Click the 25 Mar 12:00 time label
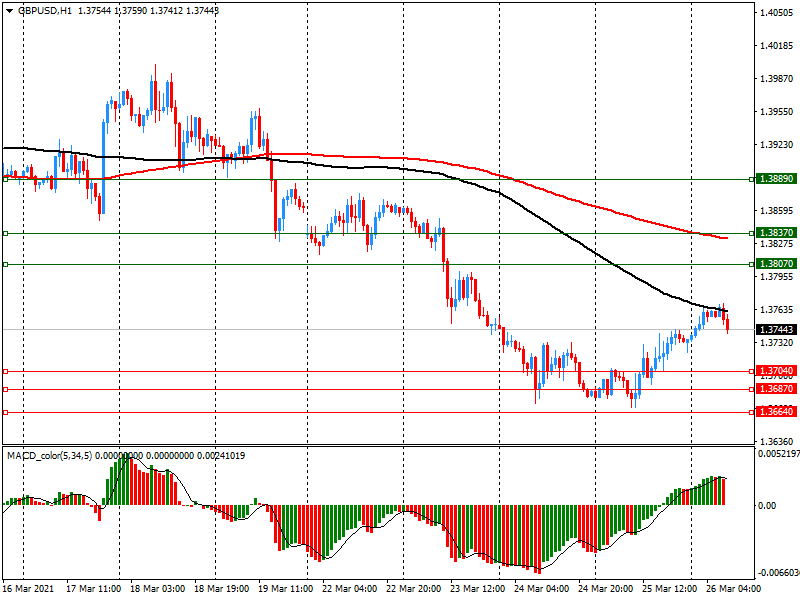The image size is (800, 600). click(669, 589)
